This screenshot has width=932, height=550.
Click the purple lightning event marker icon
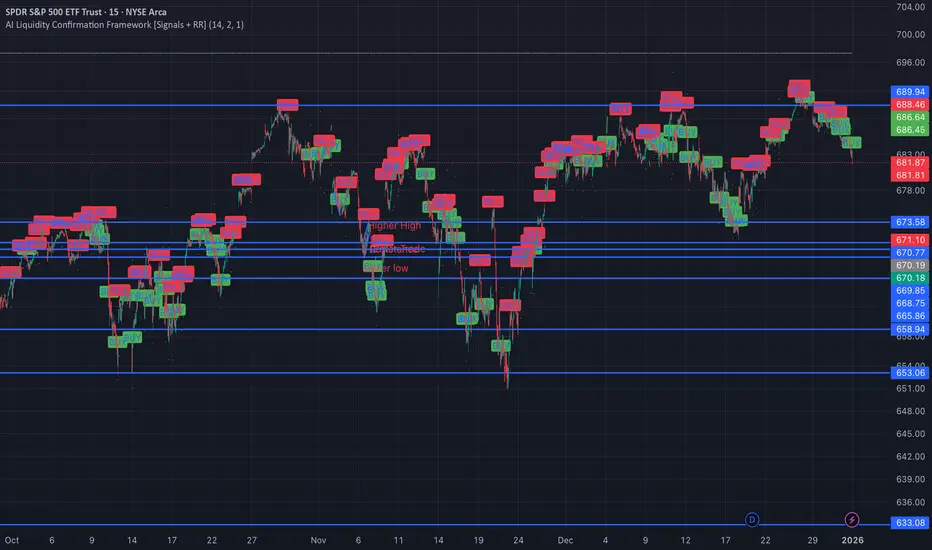tap(852, 520)
